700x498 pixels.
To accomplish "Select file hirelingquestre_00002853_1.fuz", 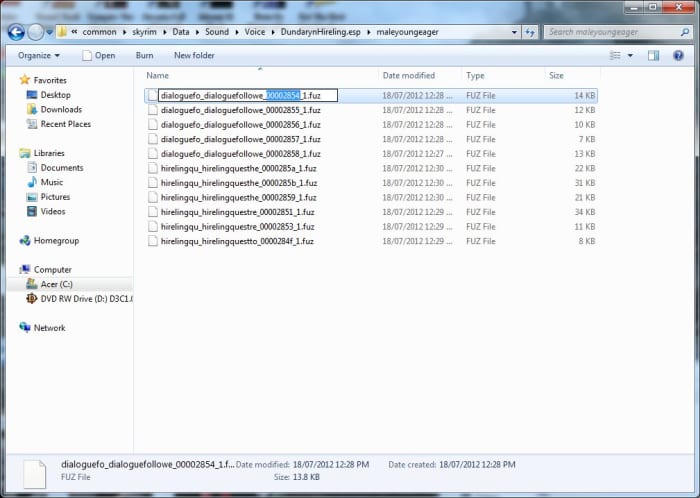I will [x=238, y=227].
